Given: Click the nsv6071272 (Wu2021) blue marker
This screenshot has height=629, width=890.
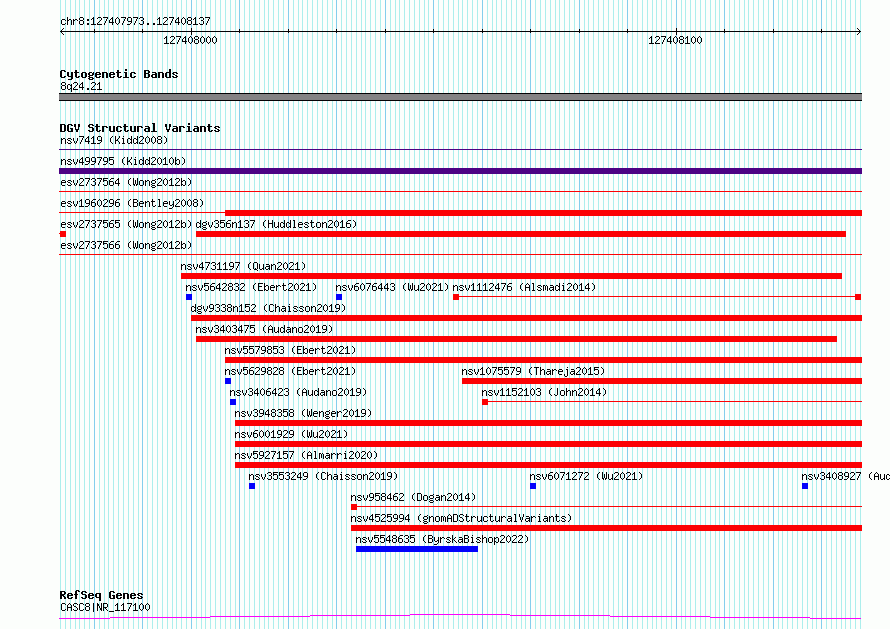Looking at the screenshot, I should click(533, 486).
